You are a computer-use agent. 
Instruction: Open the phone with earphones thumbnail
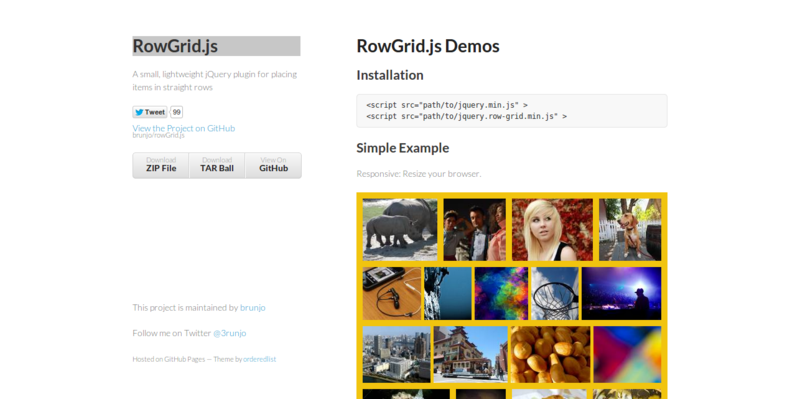[392, 293]
